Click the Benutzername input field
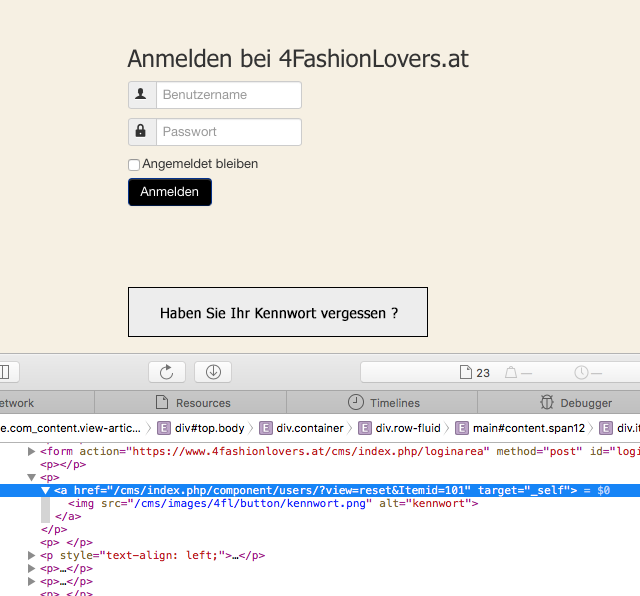The height and width of the screenshot is (596, 640). [229, 95]
